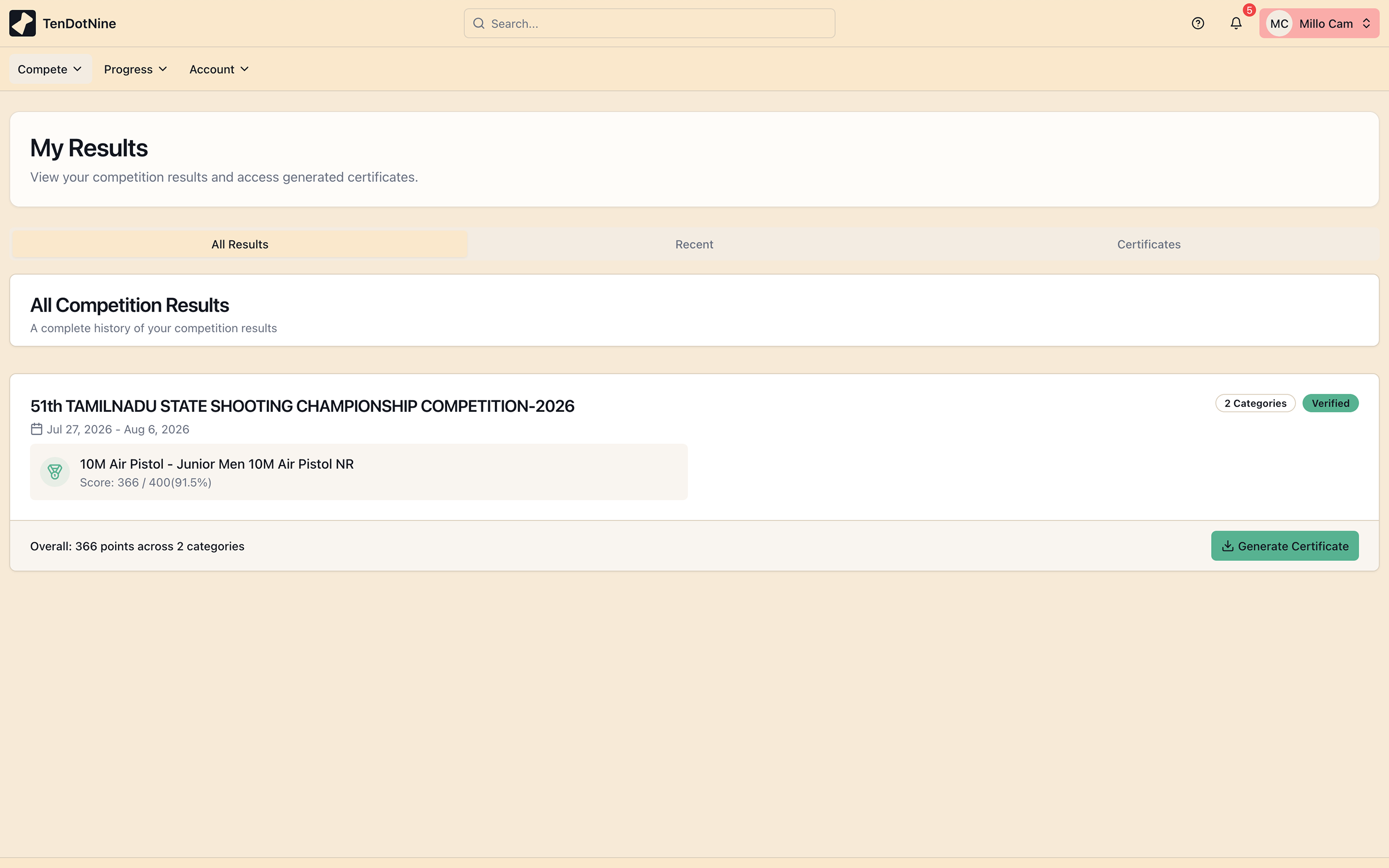Screen dimensions: 1389x868
Task: Click the Verified status badge
Action: [1330, 404]
